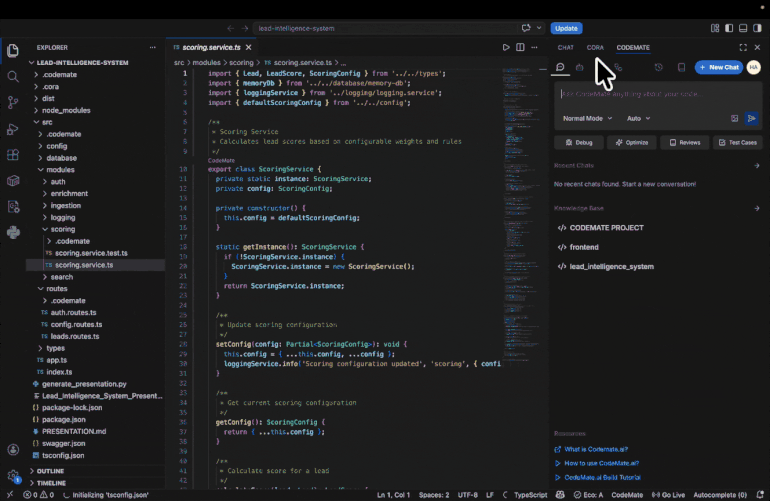This screenshot has height=501, width=770.
Task: Click the lead-intelligence-system command search box
Action: tap(385, 28)
